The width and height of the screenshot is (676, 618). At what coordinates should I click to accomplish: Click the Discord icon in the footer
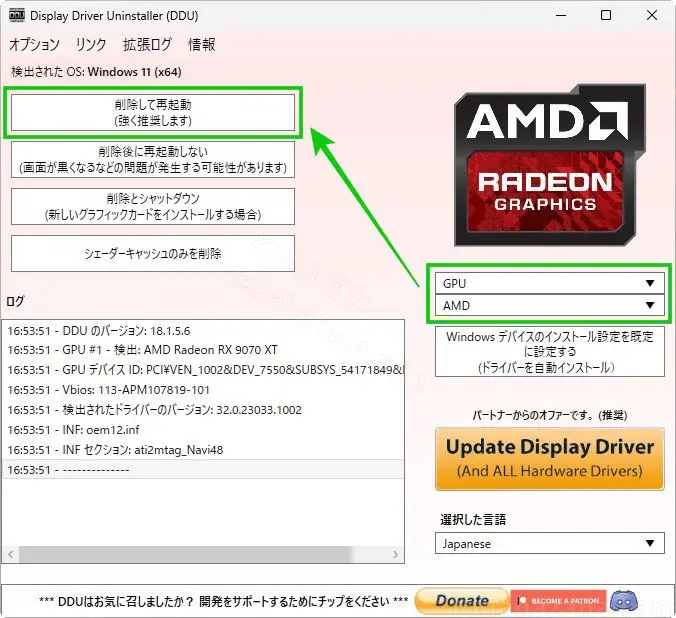coord(624,600)
